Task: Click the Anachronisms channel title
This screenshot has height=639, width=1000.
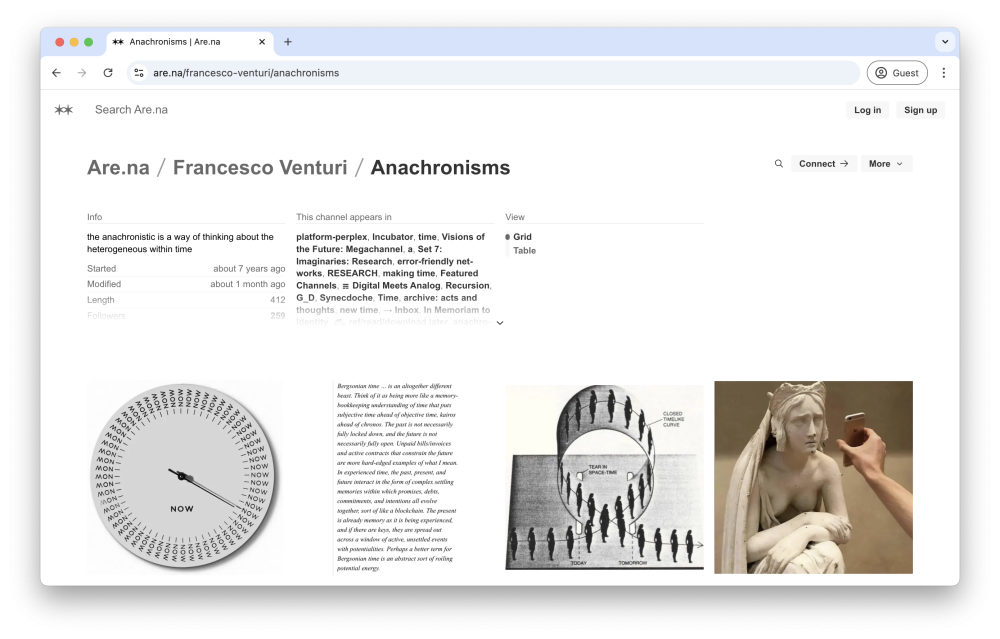Action: pyautogui.click(x=441, y=168)
